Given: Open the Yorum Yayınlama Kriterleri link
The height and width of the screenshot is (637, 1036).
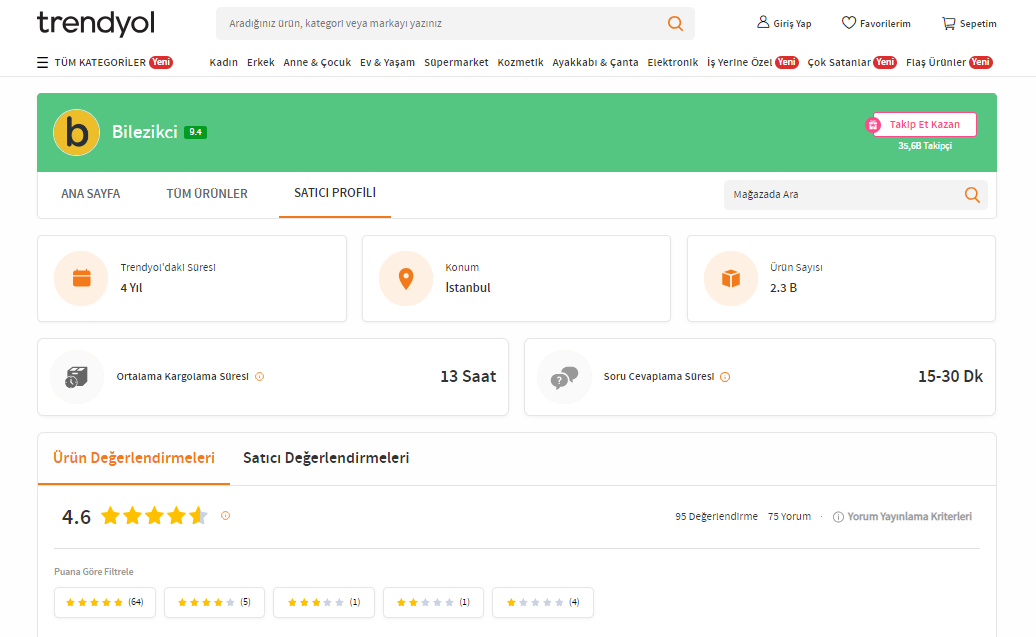Looking at the screenshot, I should pyautogui.click(x=910, y=517).
